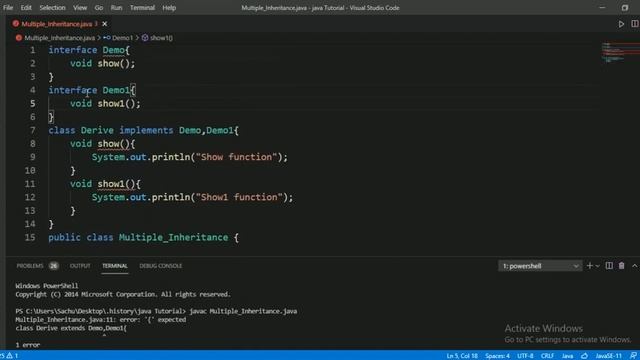Switch to the Output panel tab

click(x=80, y=266)
